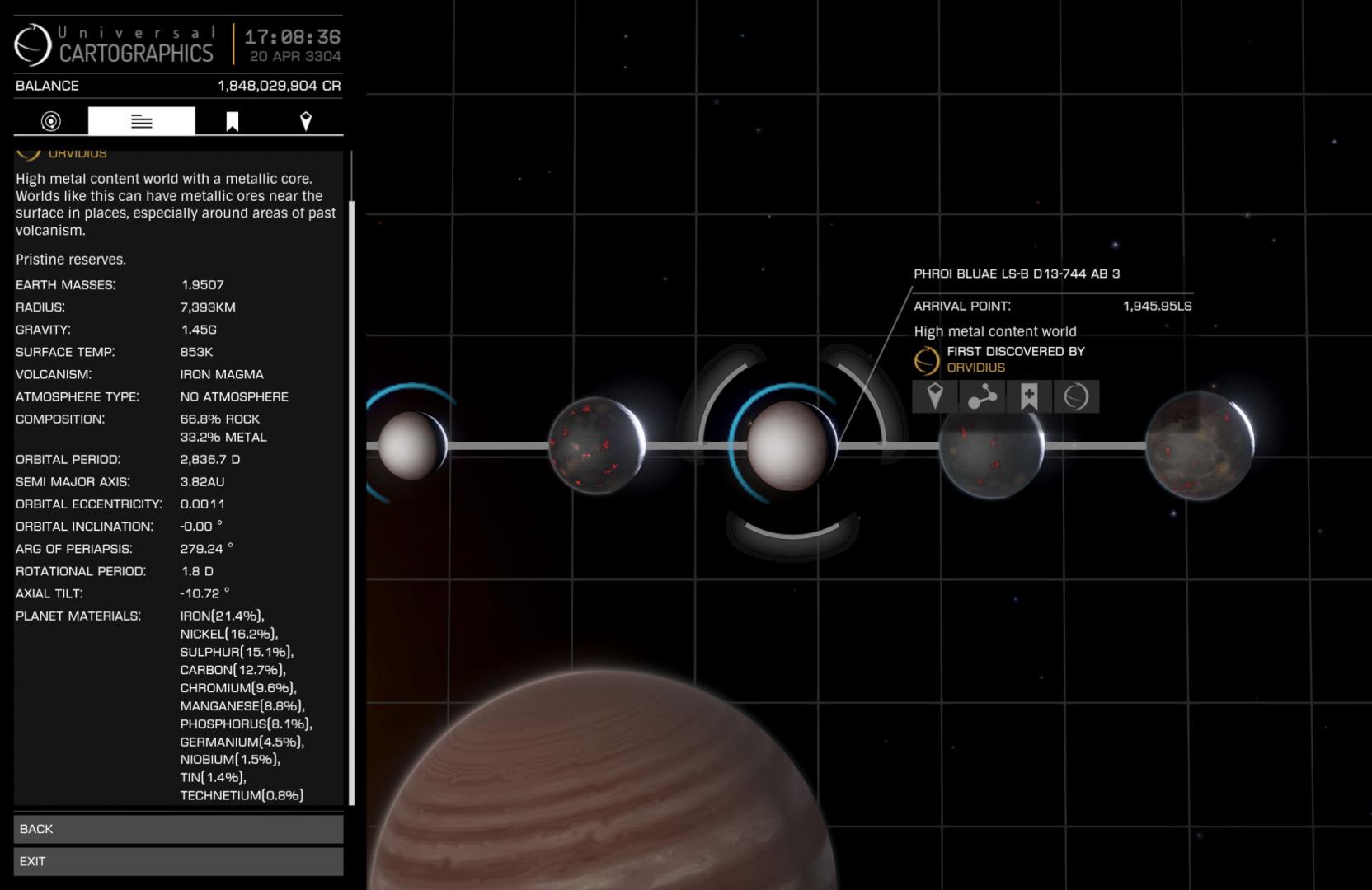Click the SULPHUR(15.1%) material entry
Image resolution: width=1372 pixels, height=890 pixels.
(237, 652)
